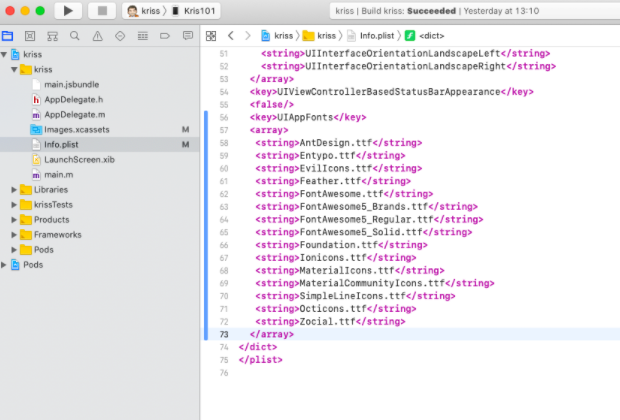This screenshot has height=420, width=620.
Task: Choose the Kris101 device destination
Action: coord(194,11)
